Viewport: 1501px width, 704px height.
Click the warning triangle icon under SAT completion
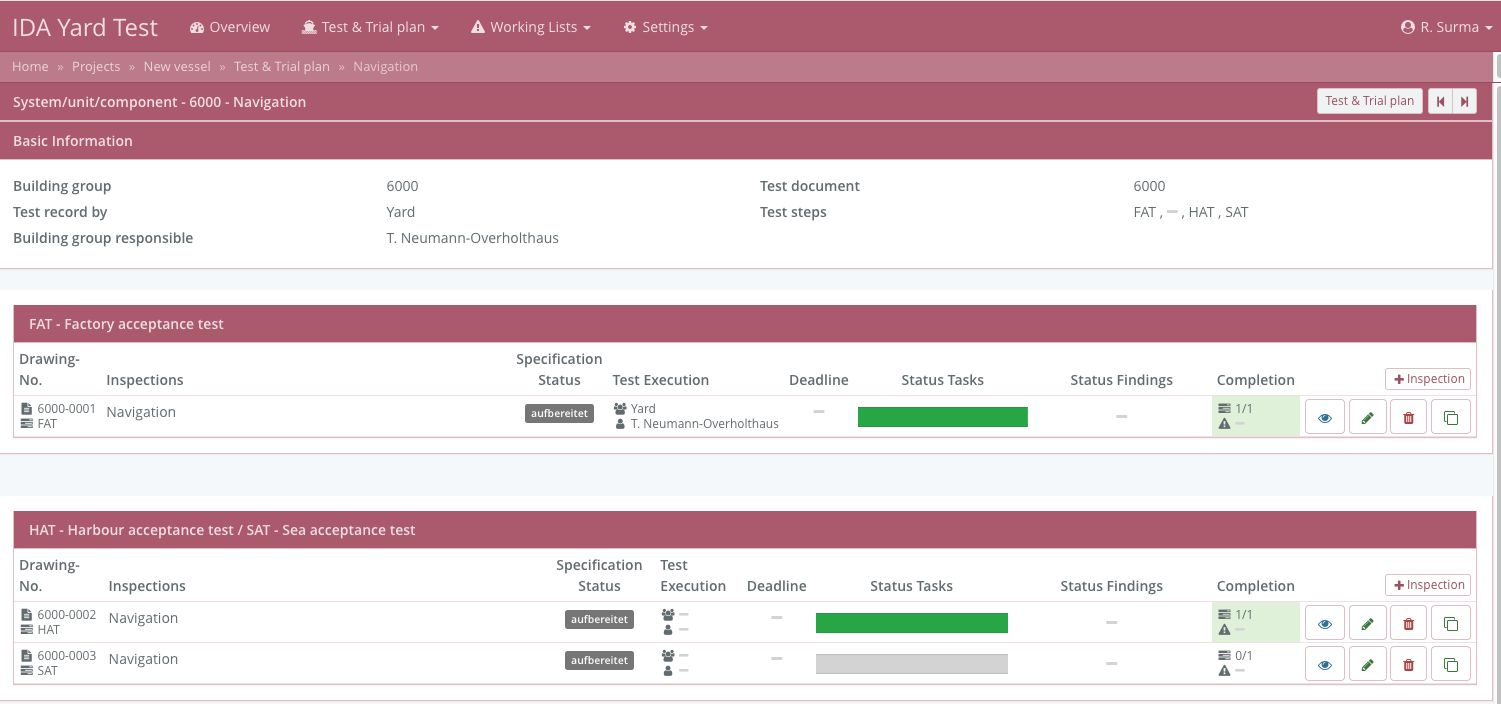click(1224, 668)
